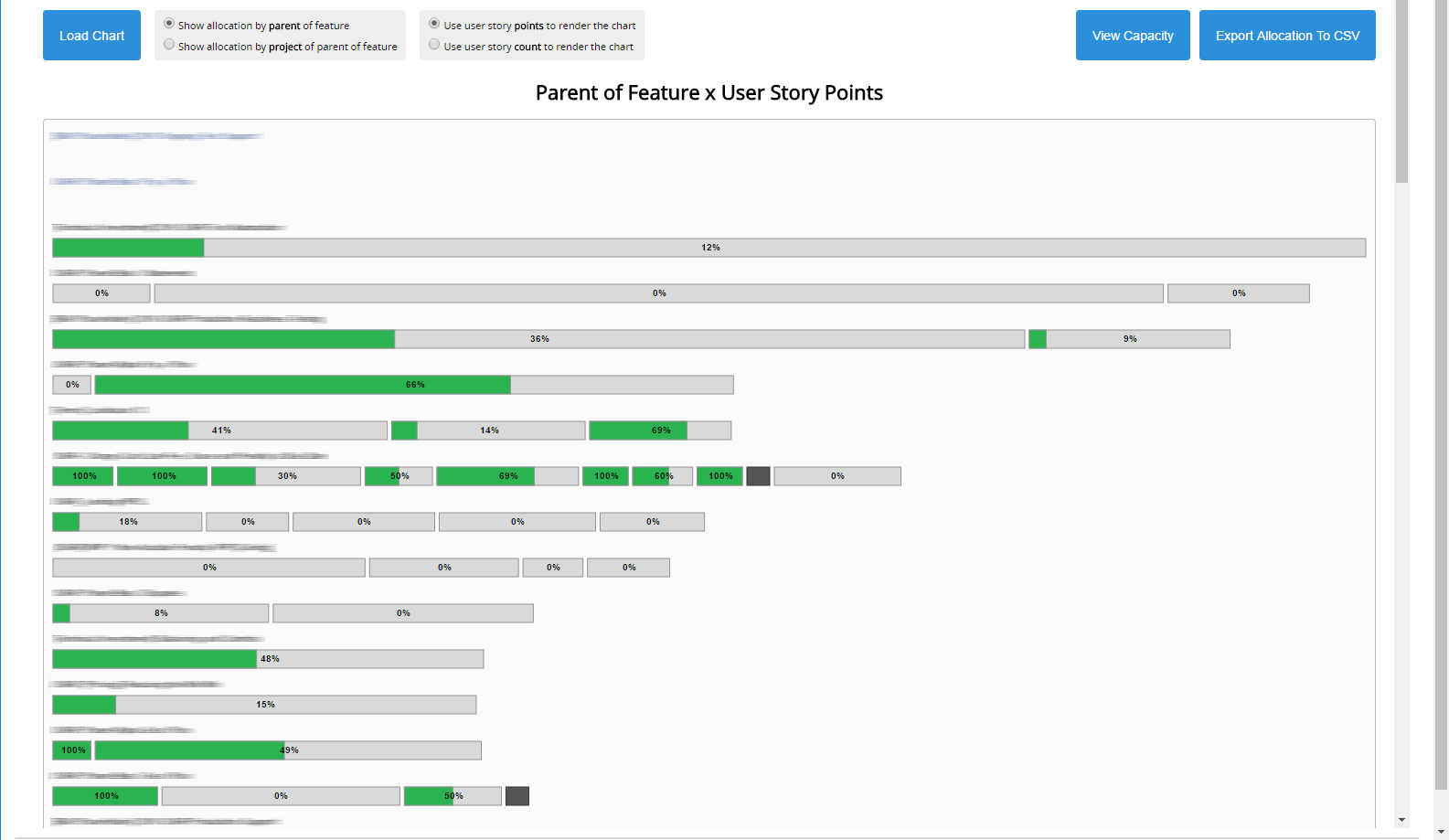The image size is (1449, 840).
Task: Select 'Show allocation by parent of feature'
Action: [169, 25]
